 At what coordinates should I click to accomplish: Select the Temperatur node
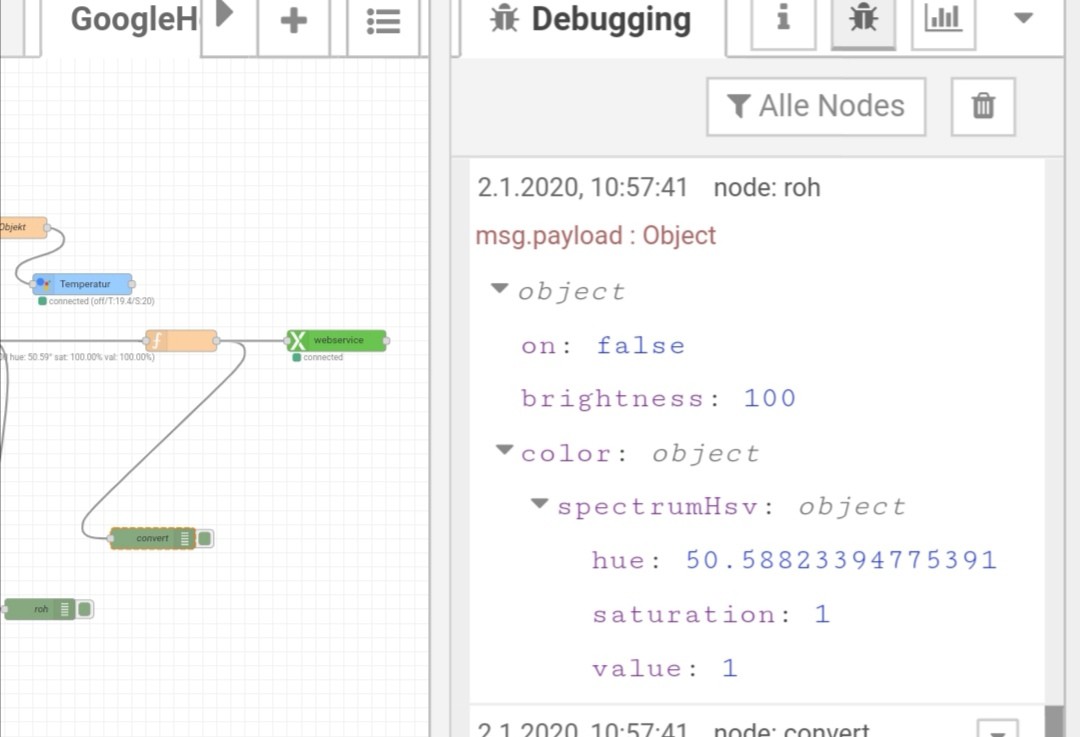(x=83, y=284)
